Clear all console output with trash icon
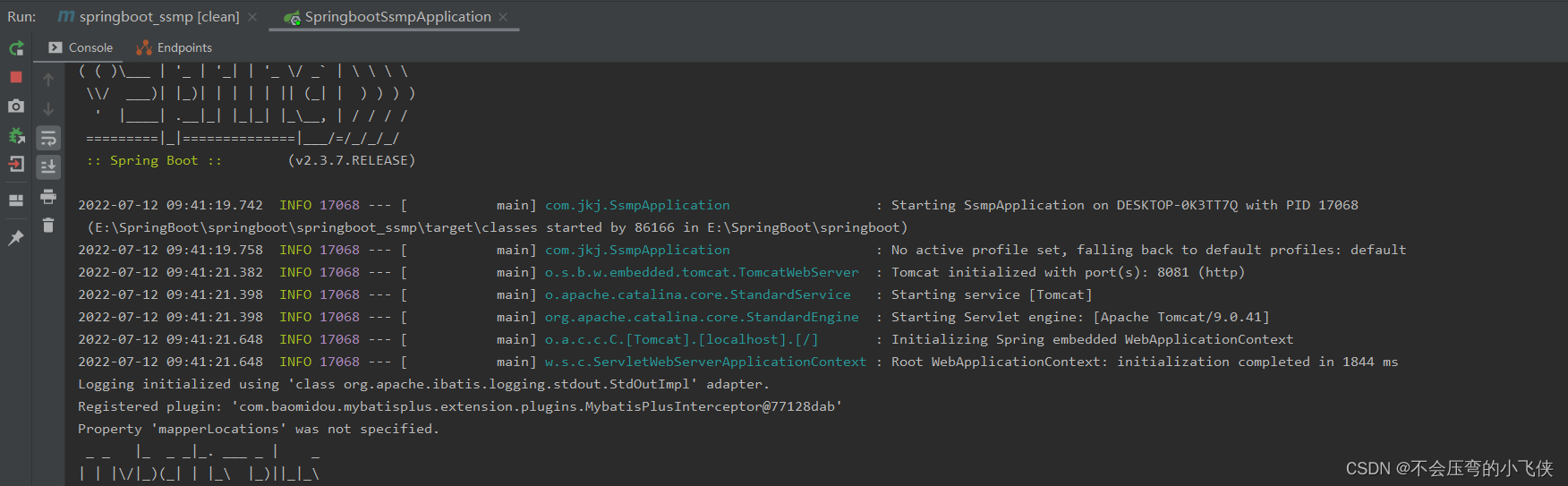 [x=48, y=226]
